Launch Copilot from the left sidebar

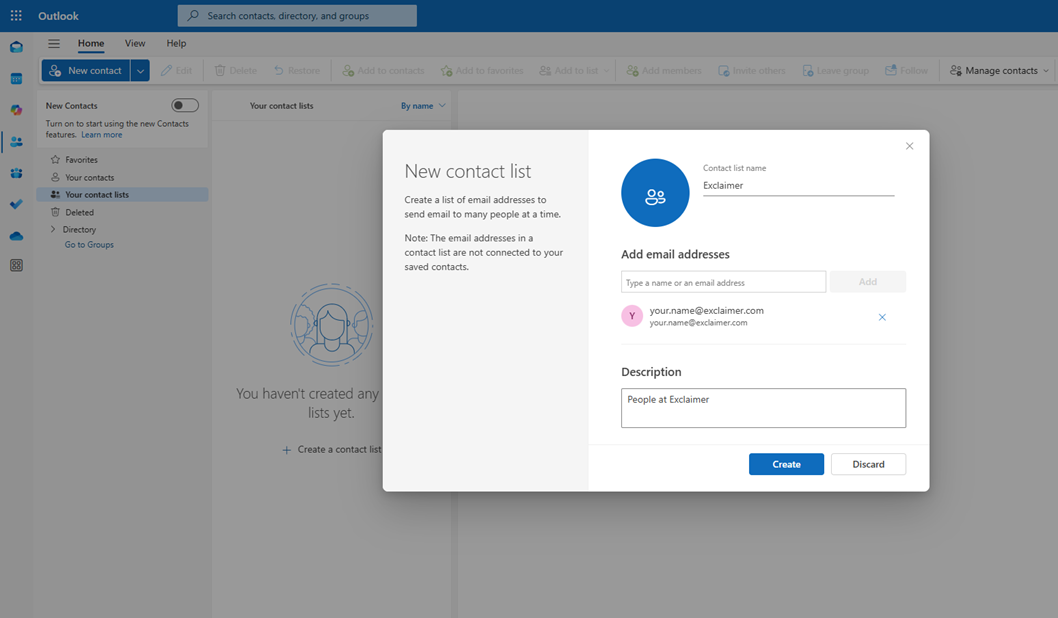pyautogui.click(x=15, y=110)
